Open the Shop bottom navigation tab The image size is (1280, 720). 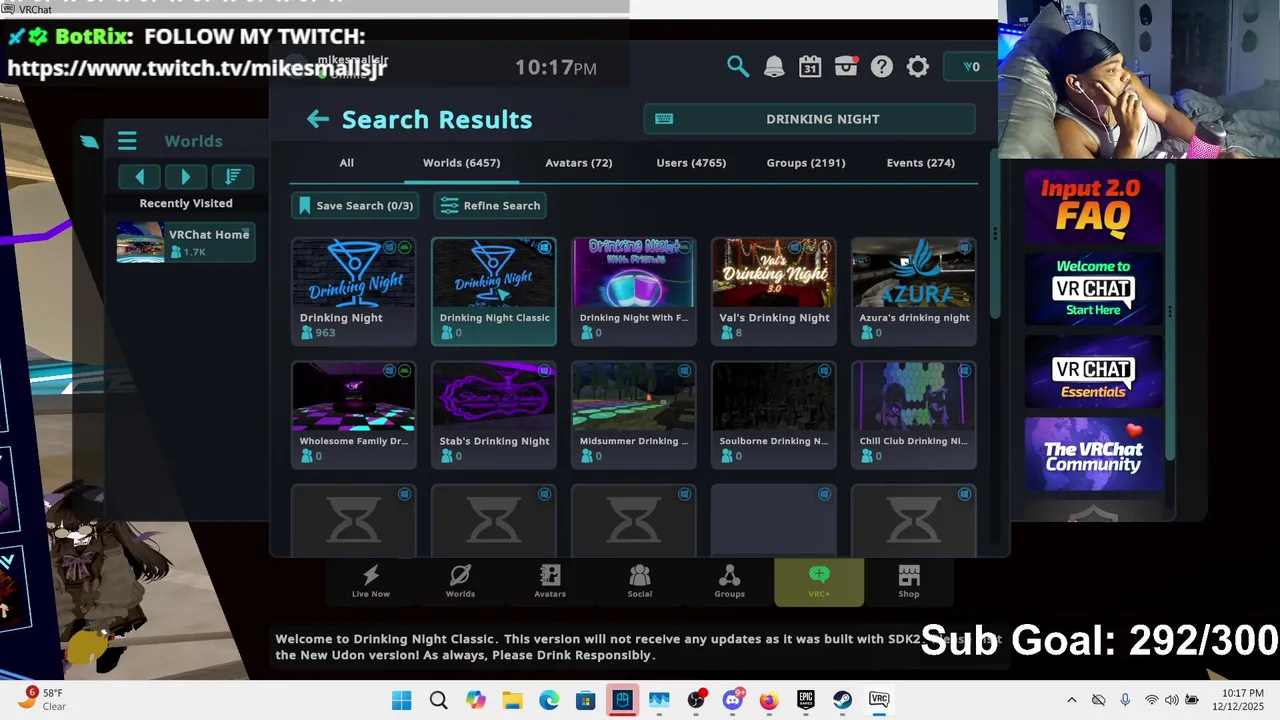[909, 581]
